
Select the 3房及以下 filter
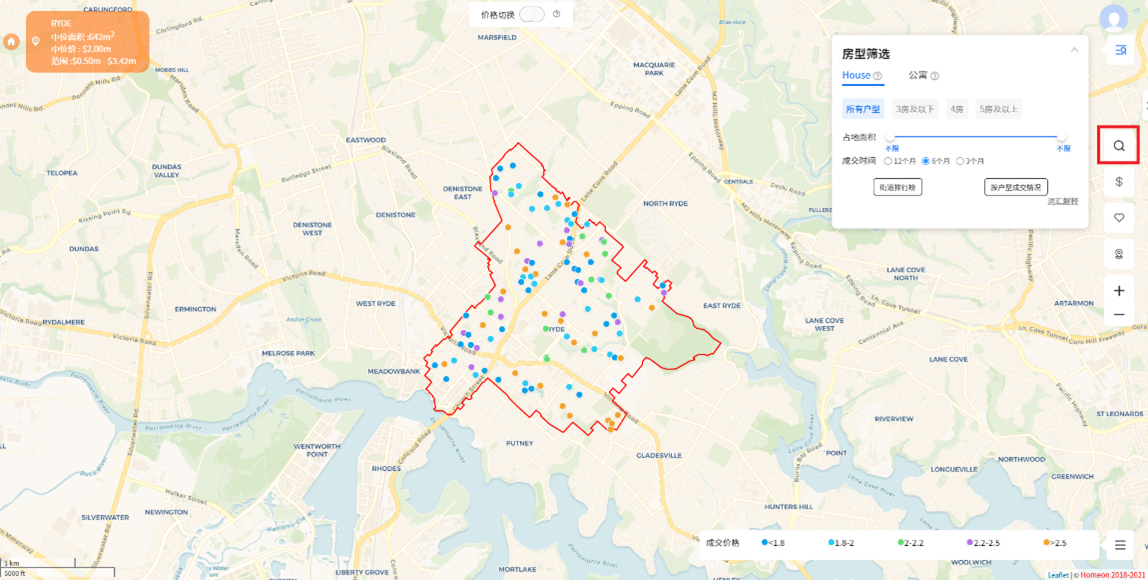(x=915, y=109)
